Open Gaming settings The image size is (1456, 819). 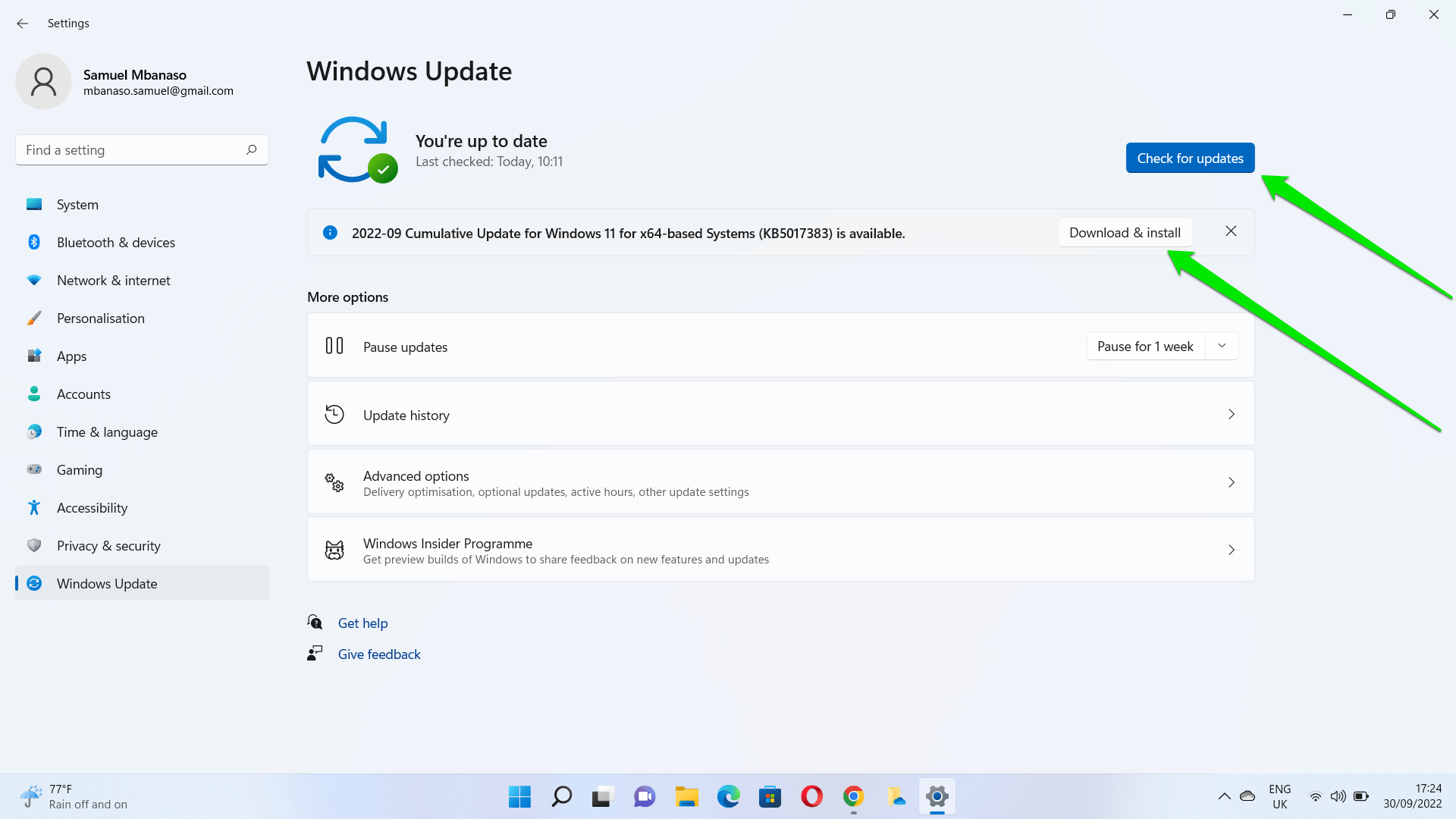click(x=142, y=470)
